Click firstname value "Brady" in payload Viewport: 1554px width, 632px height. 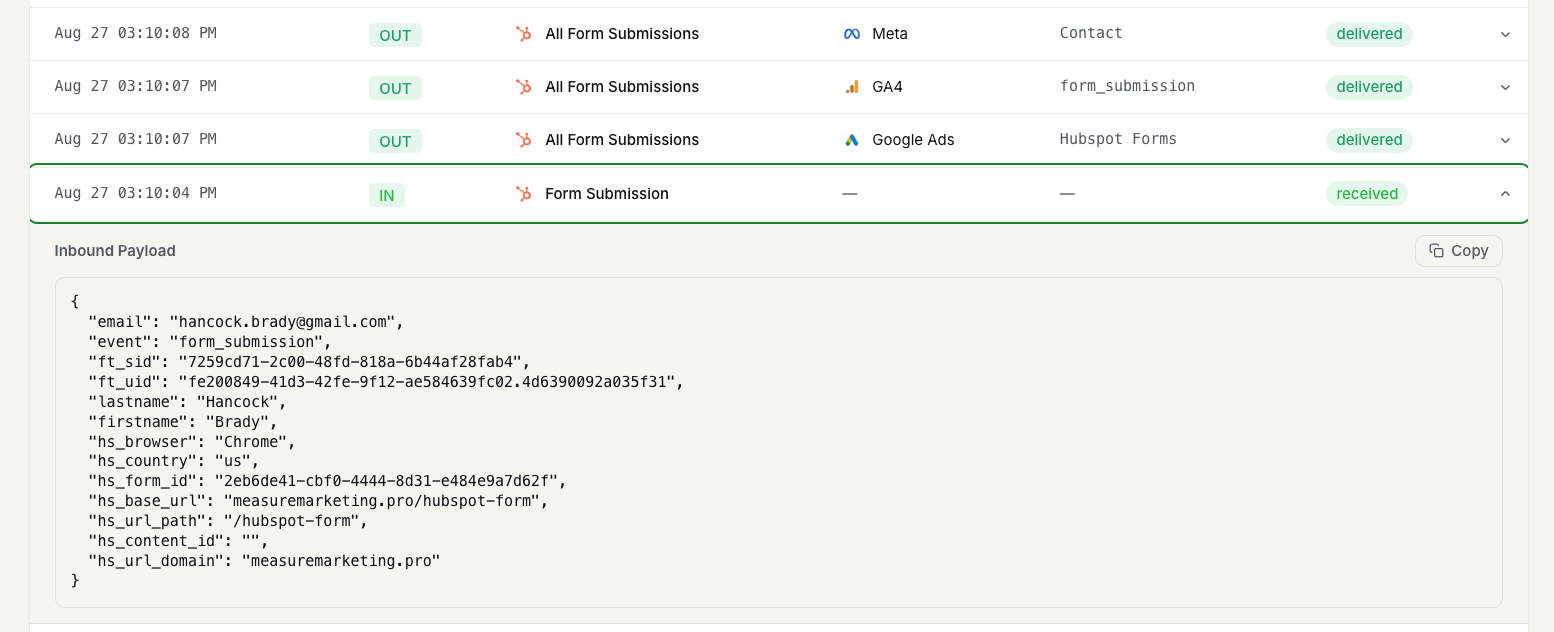pos(236,422)
